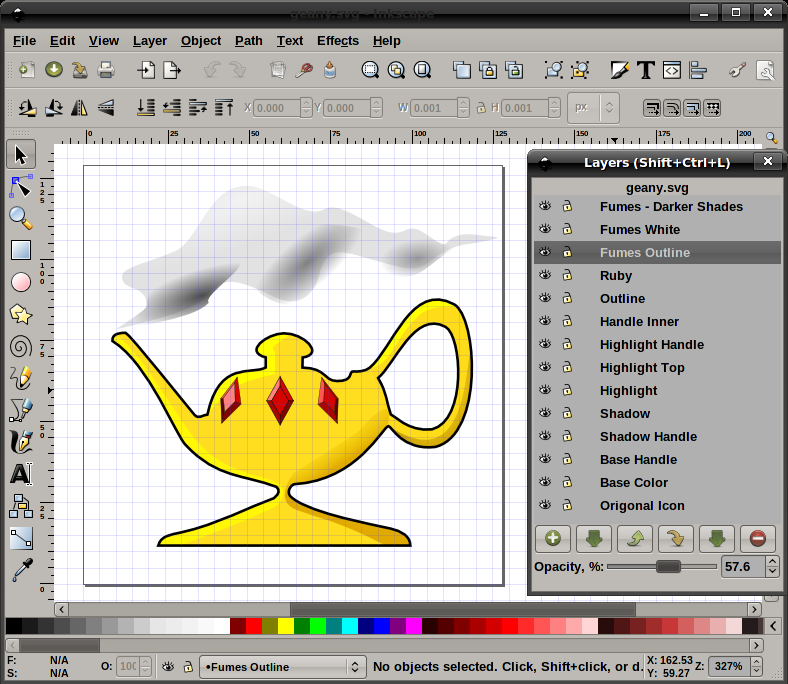Screen dimensions: 788x684
Task: Click the Print icon
Action: click(x=106, y=70)
